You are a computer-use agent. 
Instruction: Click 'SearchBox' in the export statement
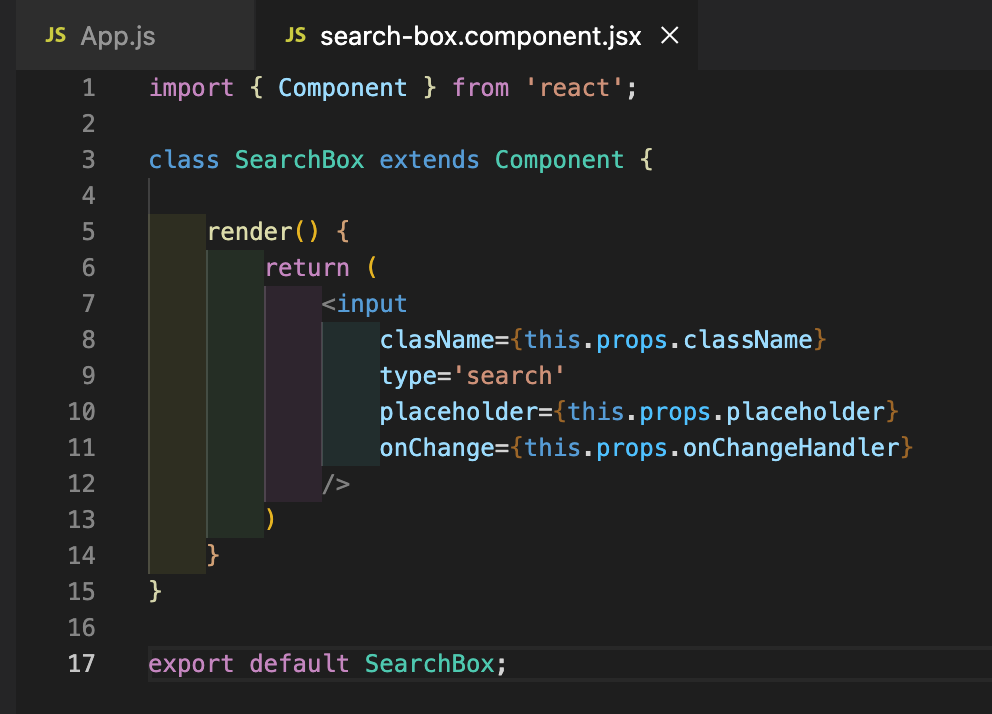429,663
